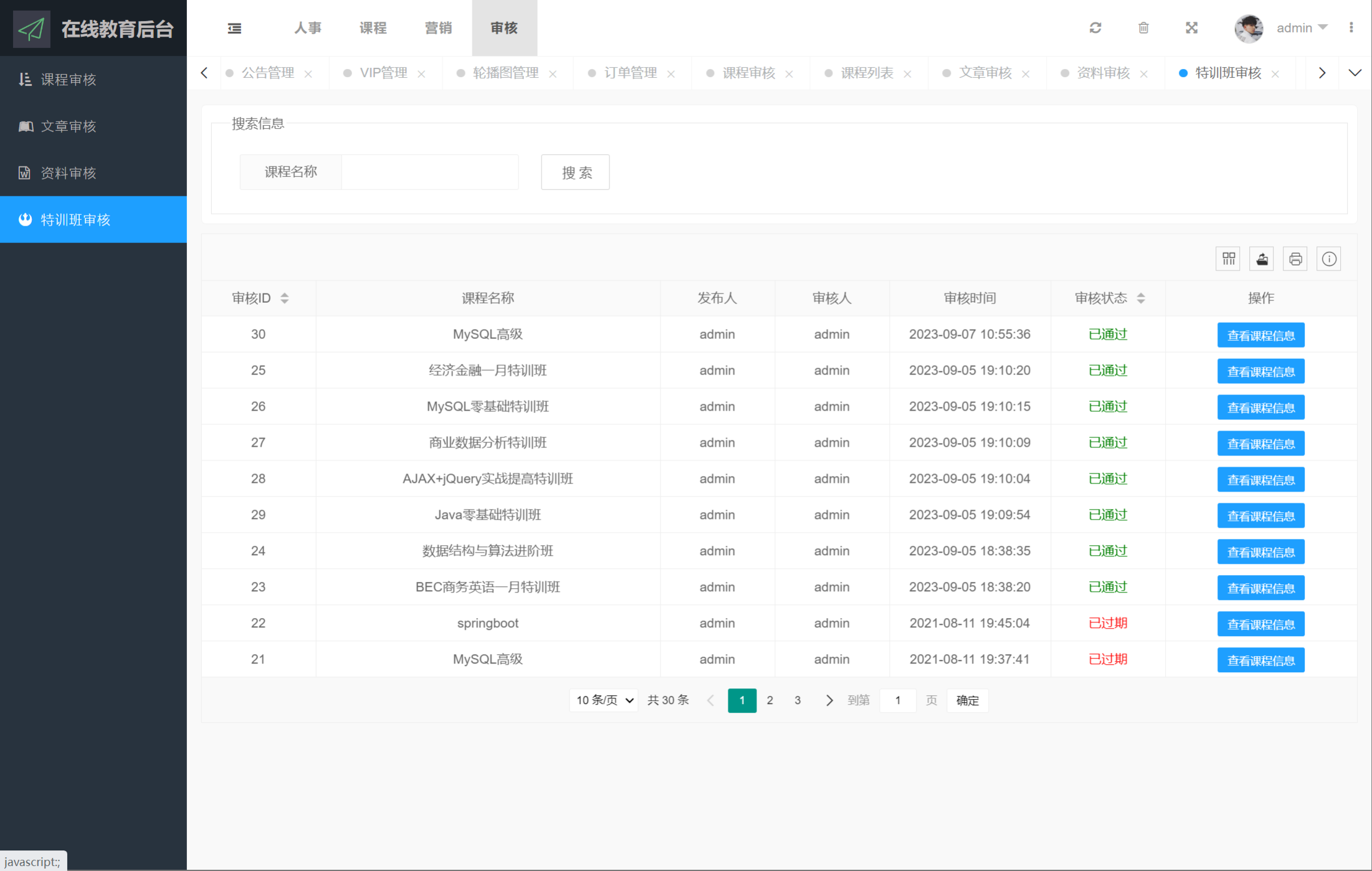Open the 10 条/页 page size dropdown
The height and width of the screenshot is (871, 1372).
[604, 700]
